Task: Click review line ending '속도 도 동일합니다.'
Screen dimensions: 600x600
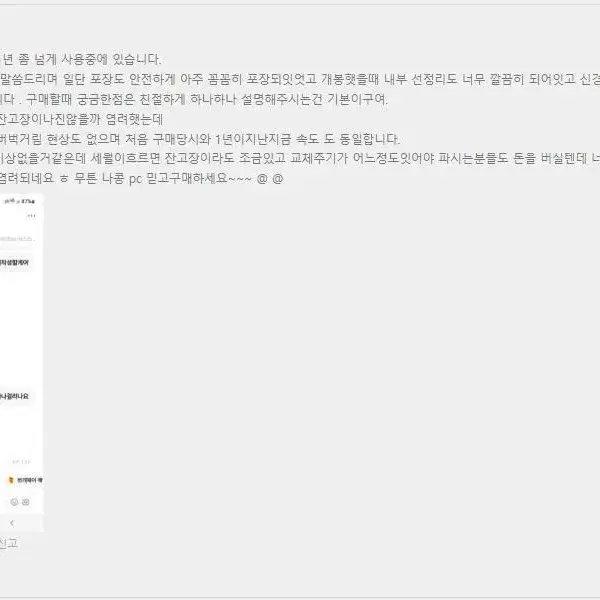Action: [x=200, y=139]
